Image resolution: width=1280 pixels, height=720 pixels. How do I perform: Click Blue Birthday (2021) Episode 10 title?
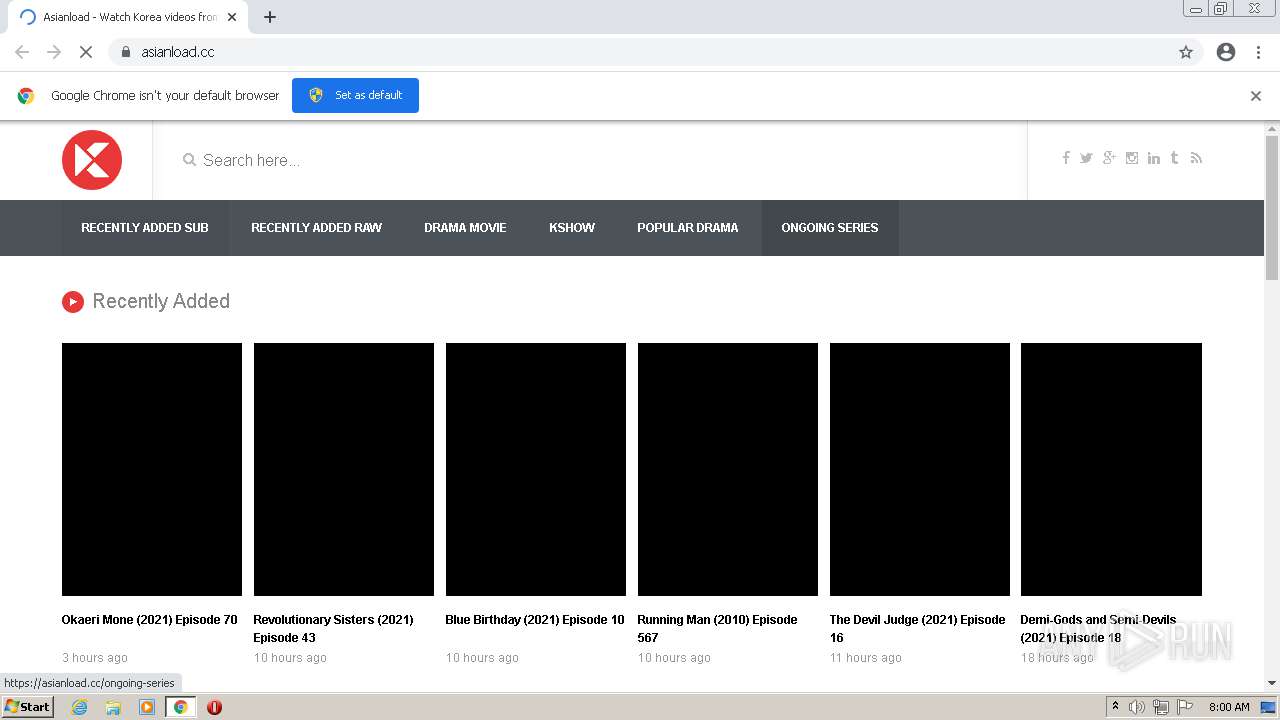(535, 620)
